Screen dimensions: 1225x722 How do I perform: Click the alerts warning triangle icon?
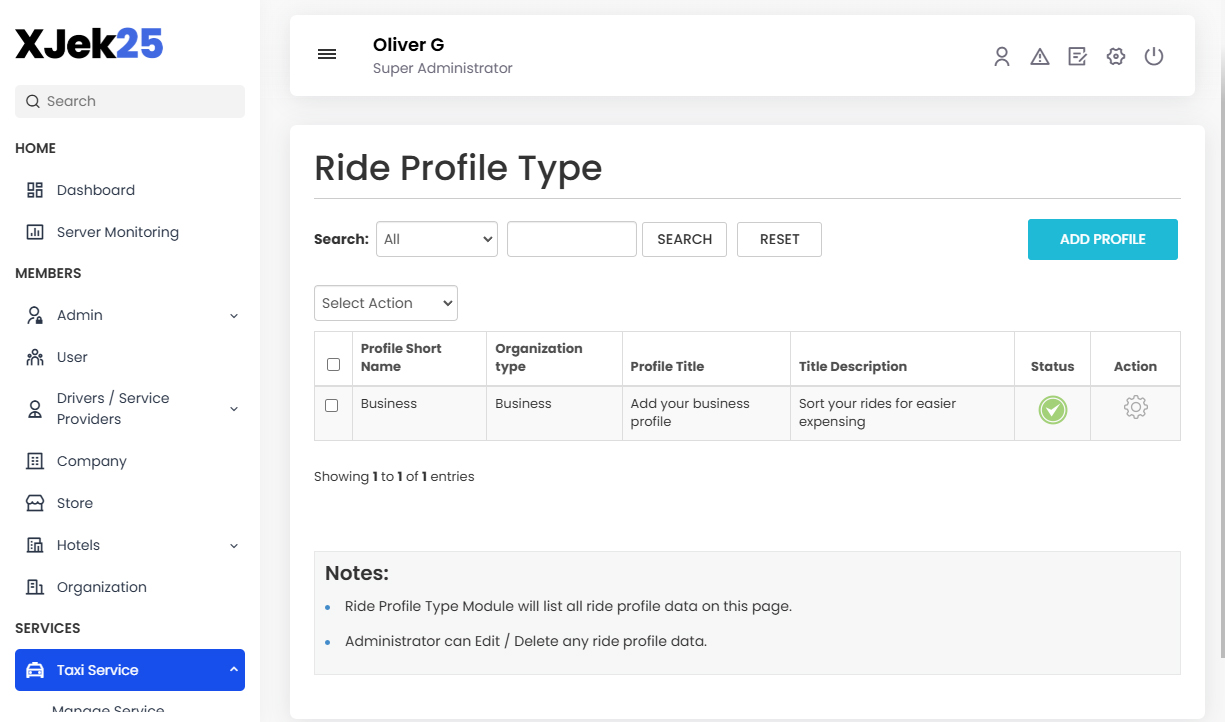coord(1040,56)
